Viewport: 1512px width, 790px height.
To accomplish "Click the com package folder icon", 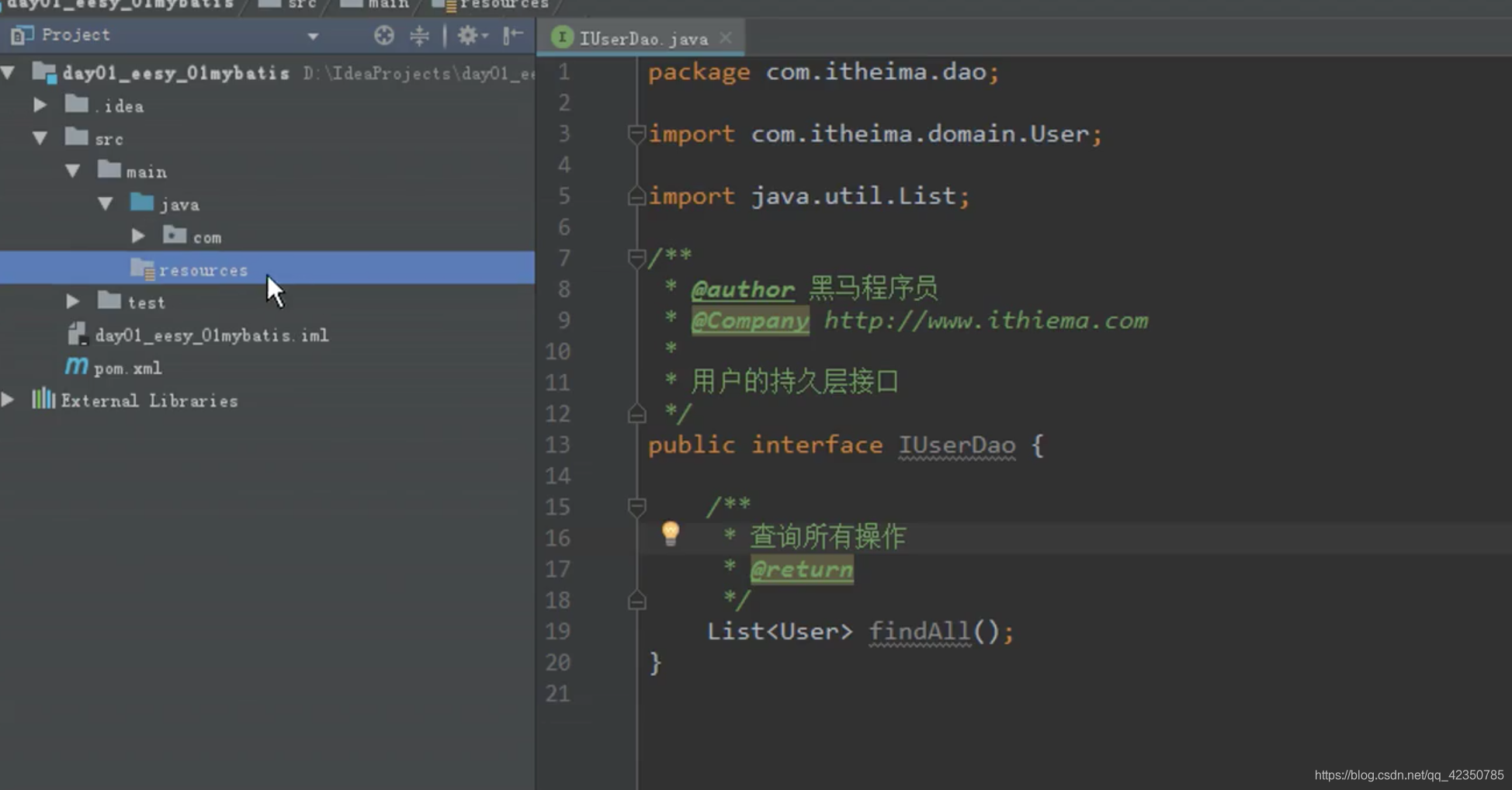I will click(x=175, y=235).
